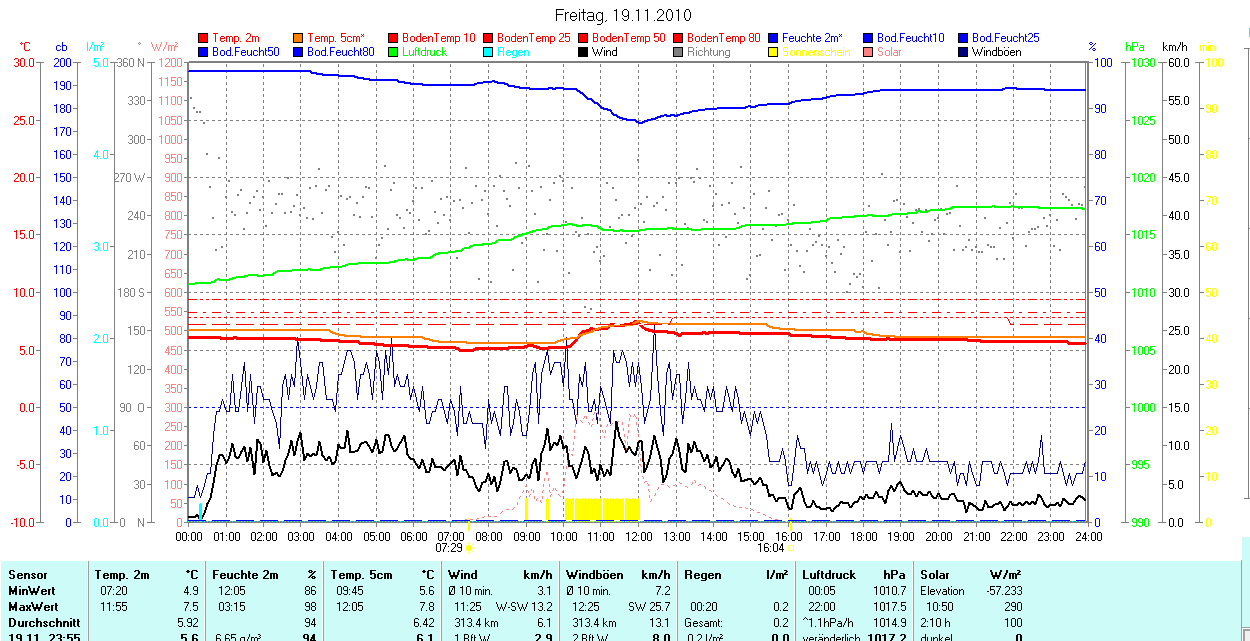This screenshot has width=1250, height=641.
Task: Click the green hPa axis unit label
Action: [x=1135, y=47]
